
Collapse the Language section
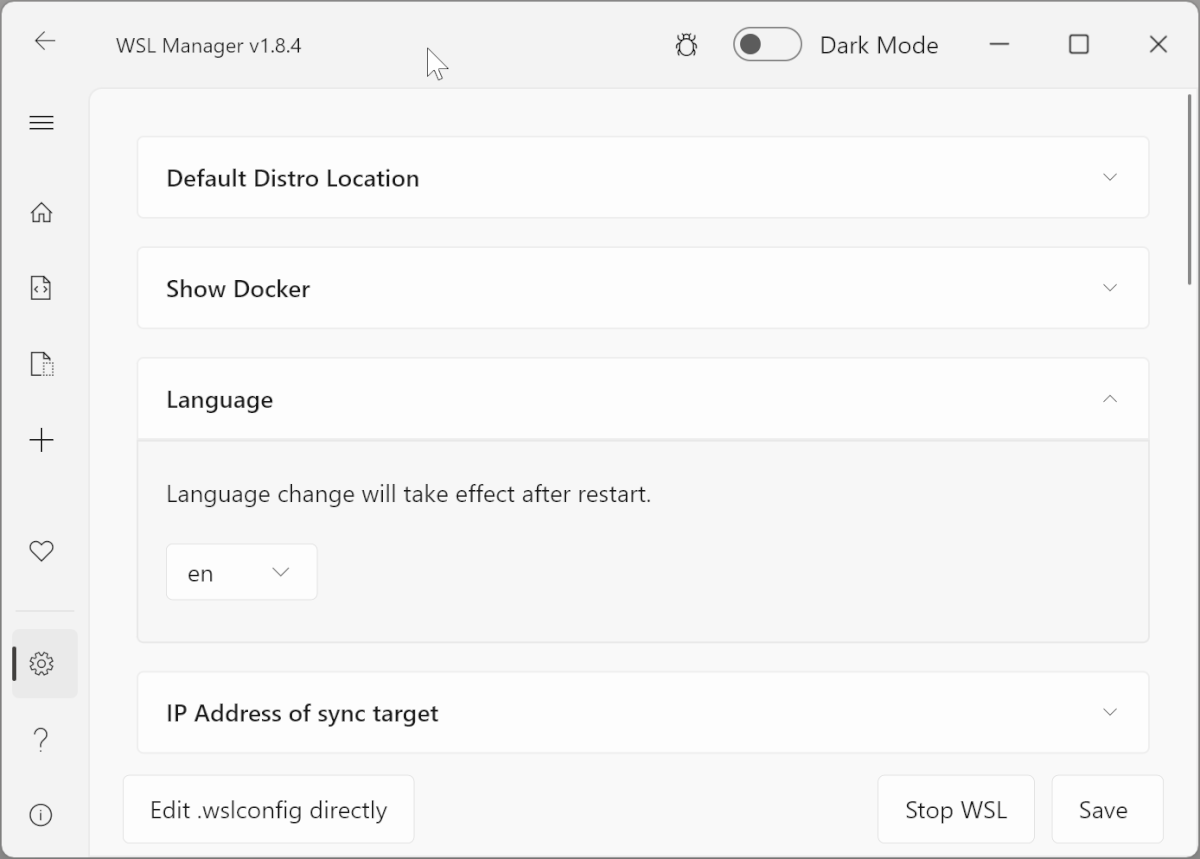coord(643,399)
